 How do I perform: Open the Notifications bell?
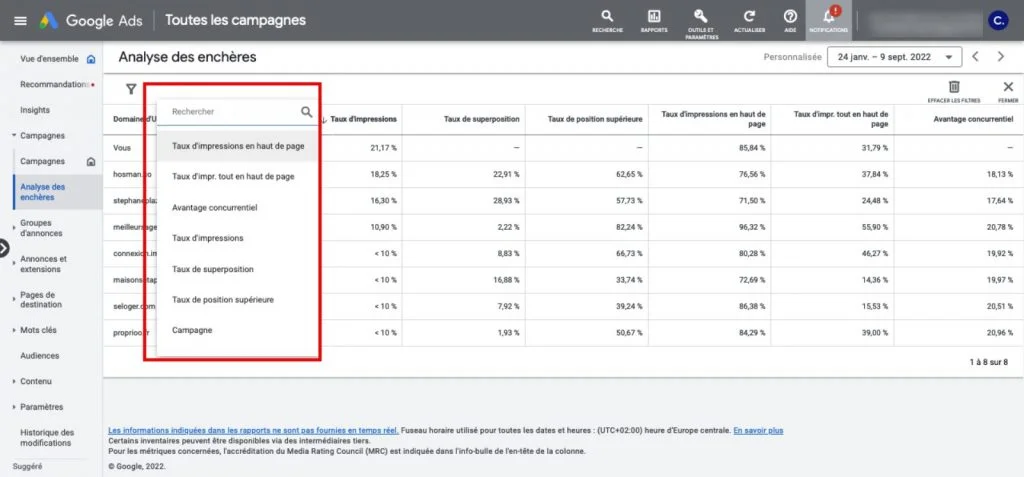coord(828,20)
